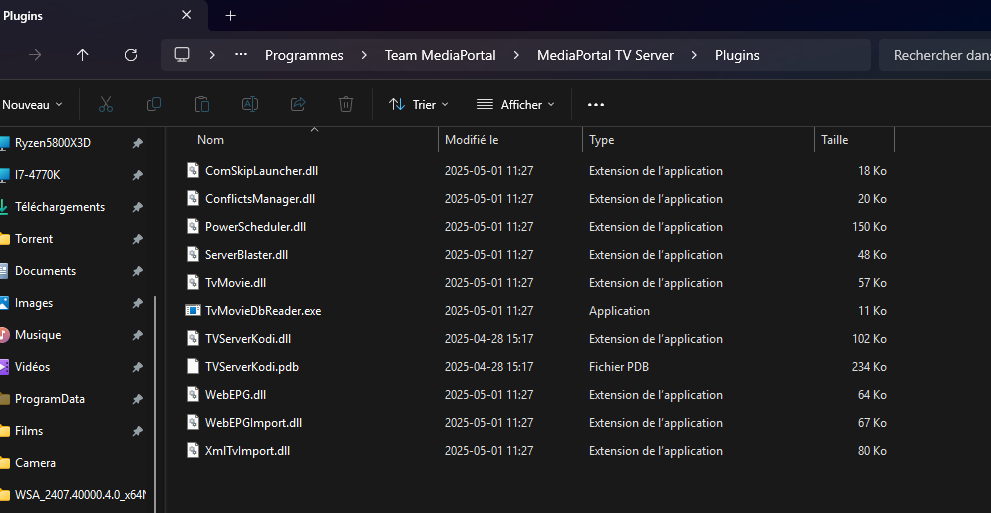Open the Documents folder in sidebar
991x513 pixels.
(x=45, y=271)
